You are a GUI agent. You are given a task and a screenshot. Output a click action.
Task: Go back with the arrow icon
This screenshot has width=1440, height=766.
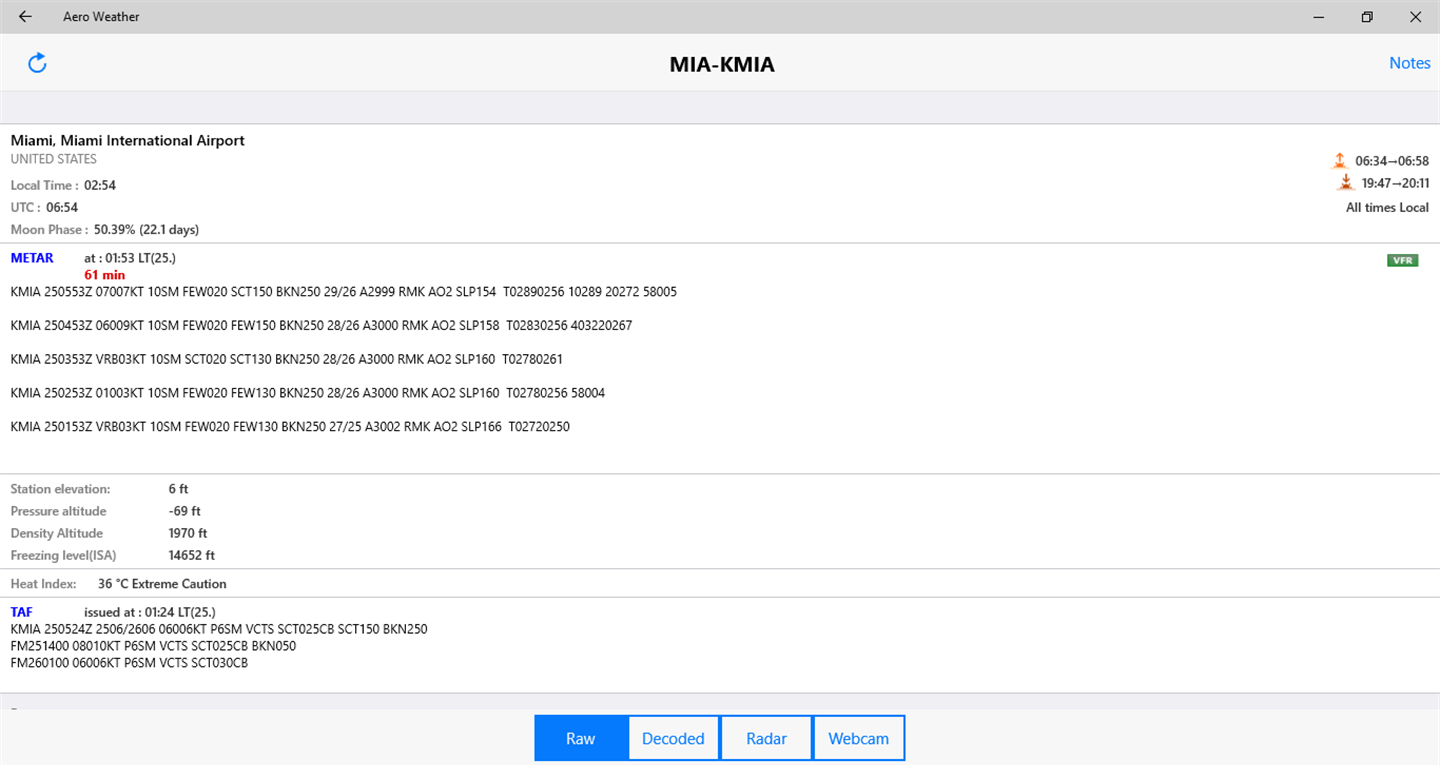pos(25,17)
